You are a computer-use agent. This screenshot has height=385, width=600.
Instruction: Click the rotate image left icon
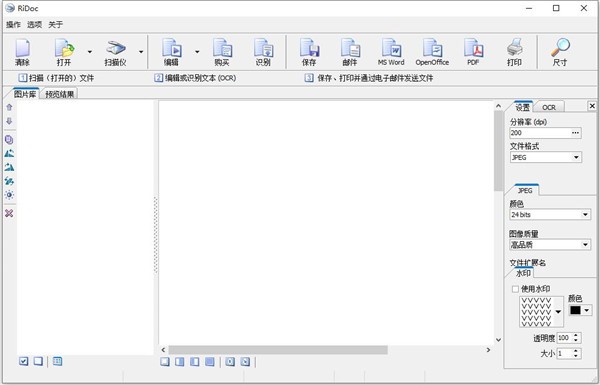click(9, 153)
